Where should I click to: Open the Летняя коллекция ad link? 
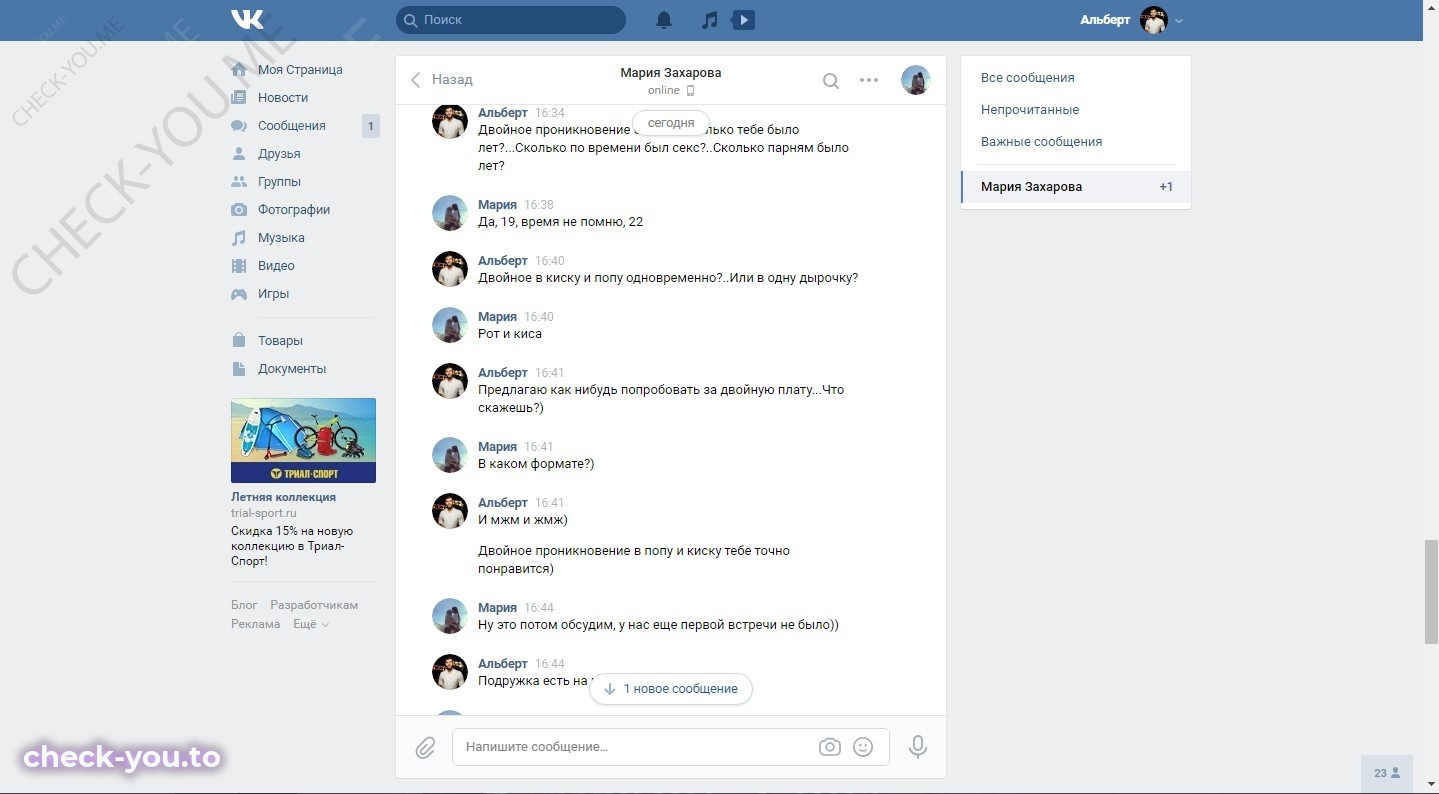283,497
